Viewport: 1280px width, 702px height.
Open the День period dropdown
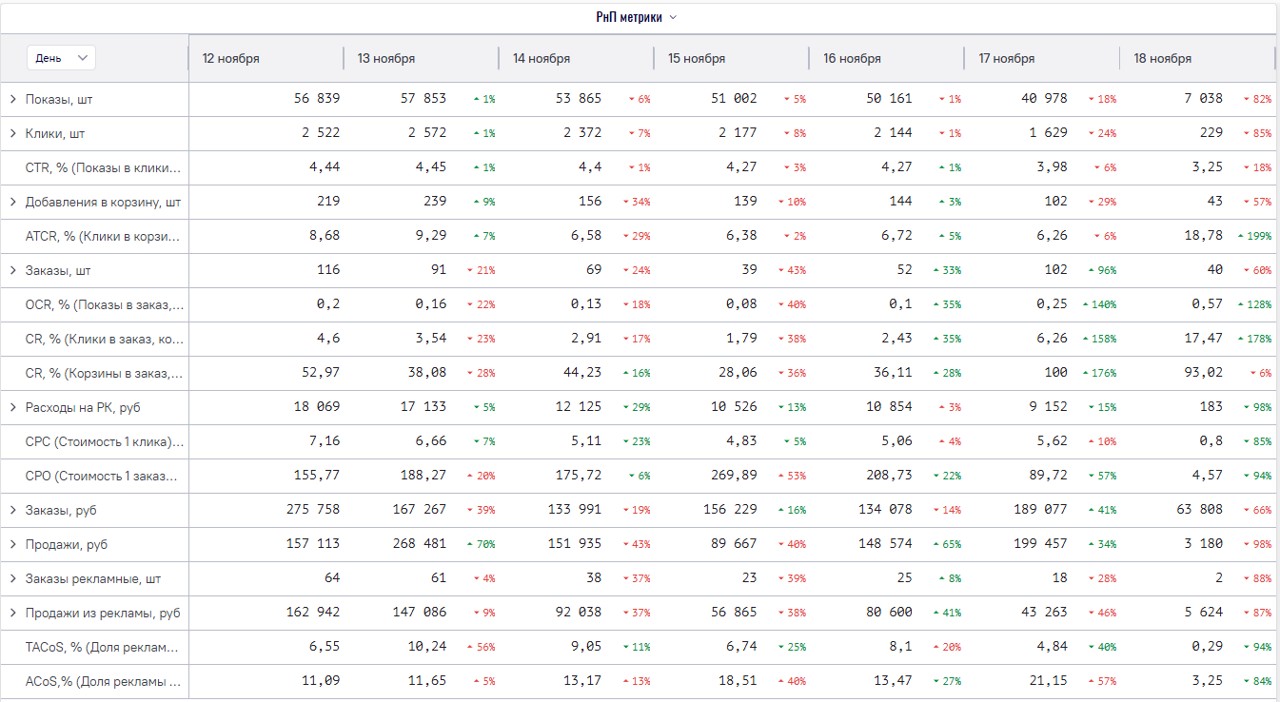[x=61, y=58]
